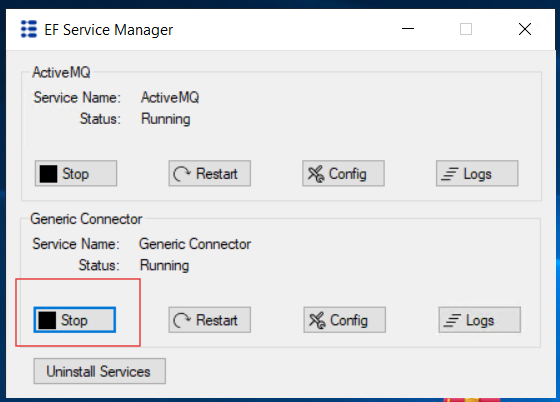
Task: Stop the Generic Connector service
Action: 75,320
